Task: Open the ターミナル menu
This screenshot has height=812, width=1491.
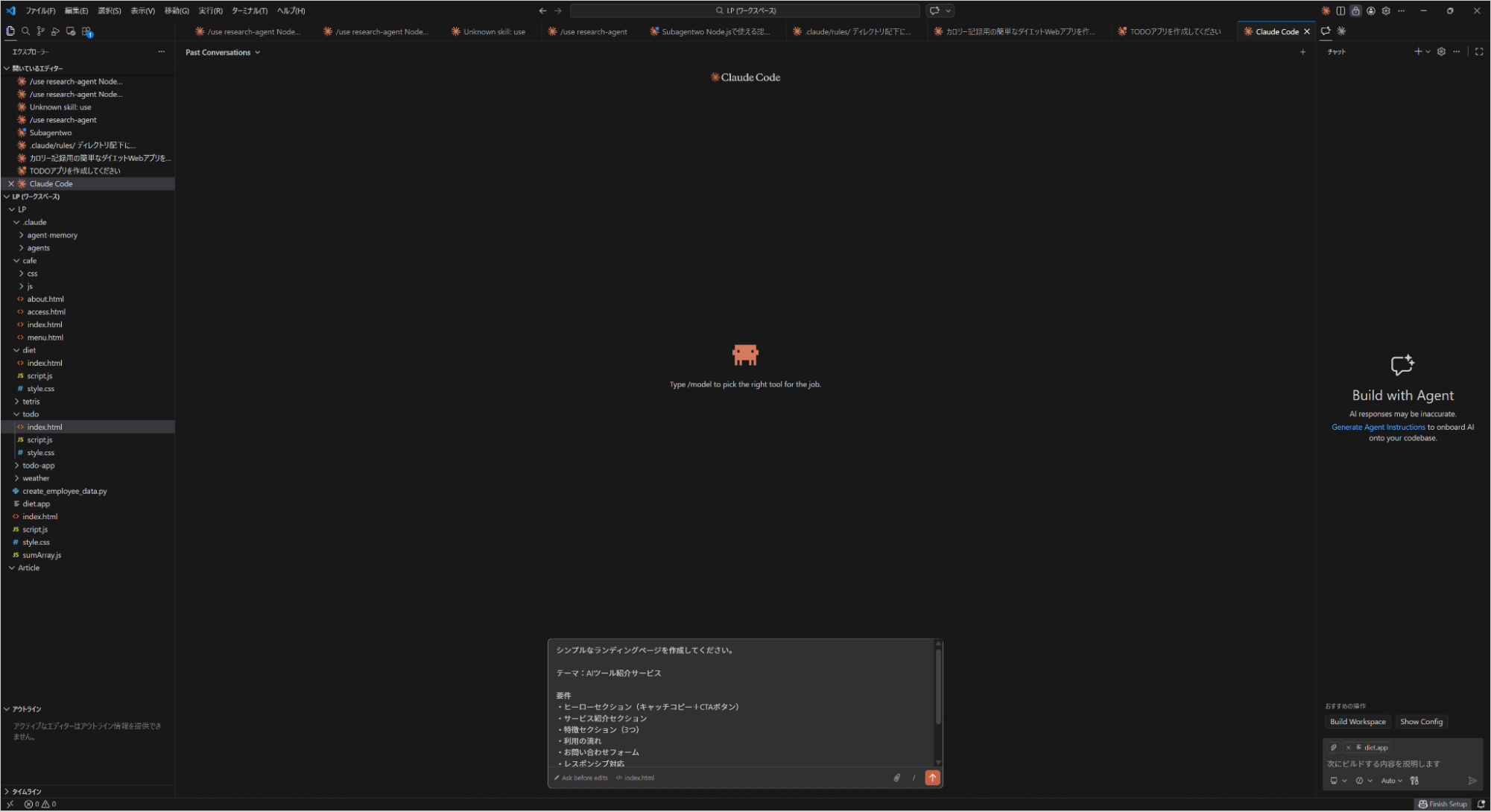Action: coord(249,10)
